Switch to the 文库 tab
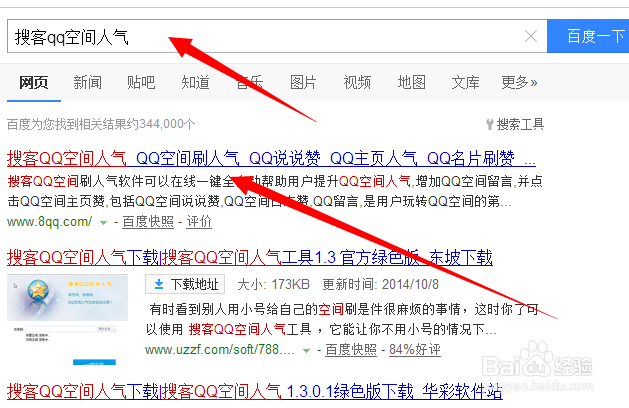Image resolution: width=629 pixels, height=408 pixels. pos(465,82)
